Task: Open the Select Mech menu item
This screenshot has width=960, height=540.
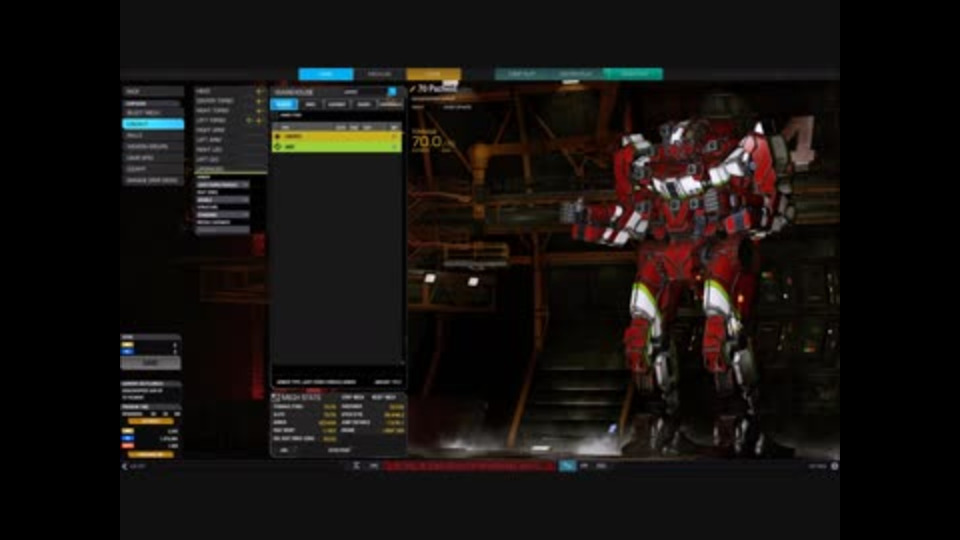Action: pos(152,113)
